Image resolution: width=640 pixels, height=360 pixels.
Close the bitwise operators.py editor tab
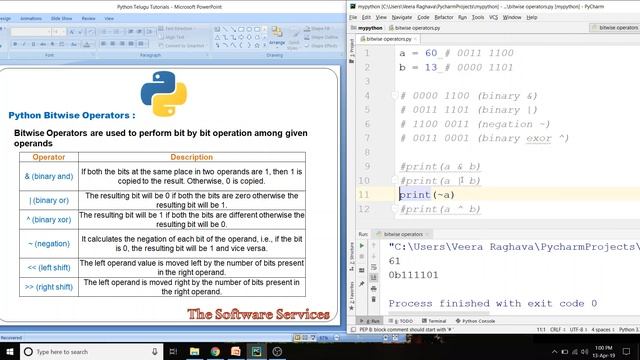(416, 39)
